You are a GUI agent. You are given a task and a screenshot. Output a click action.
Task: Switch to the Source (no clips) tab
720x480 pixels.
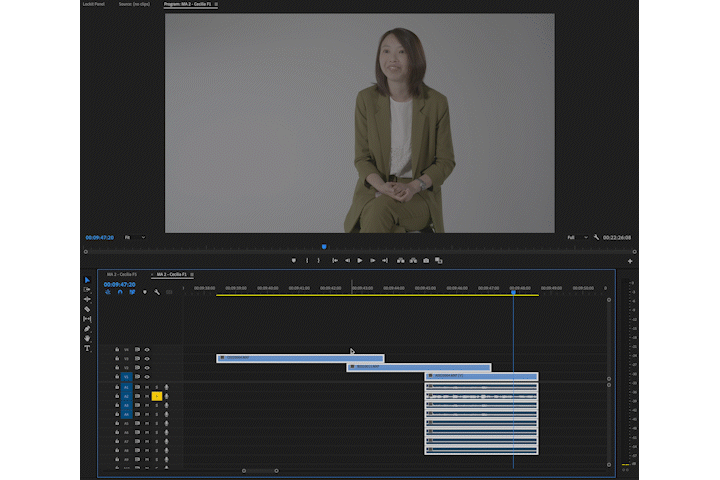coord(133,4)
